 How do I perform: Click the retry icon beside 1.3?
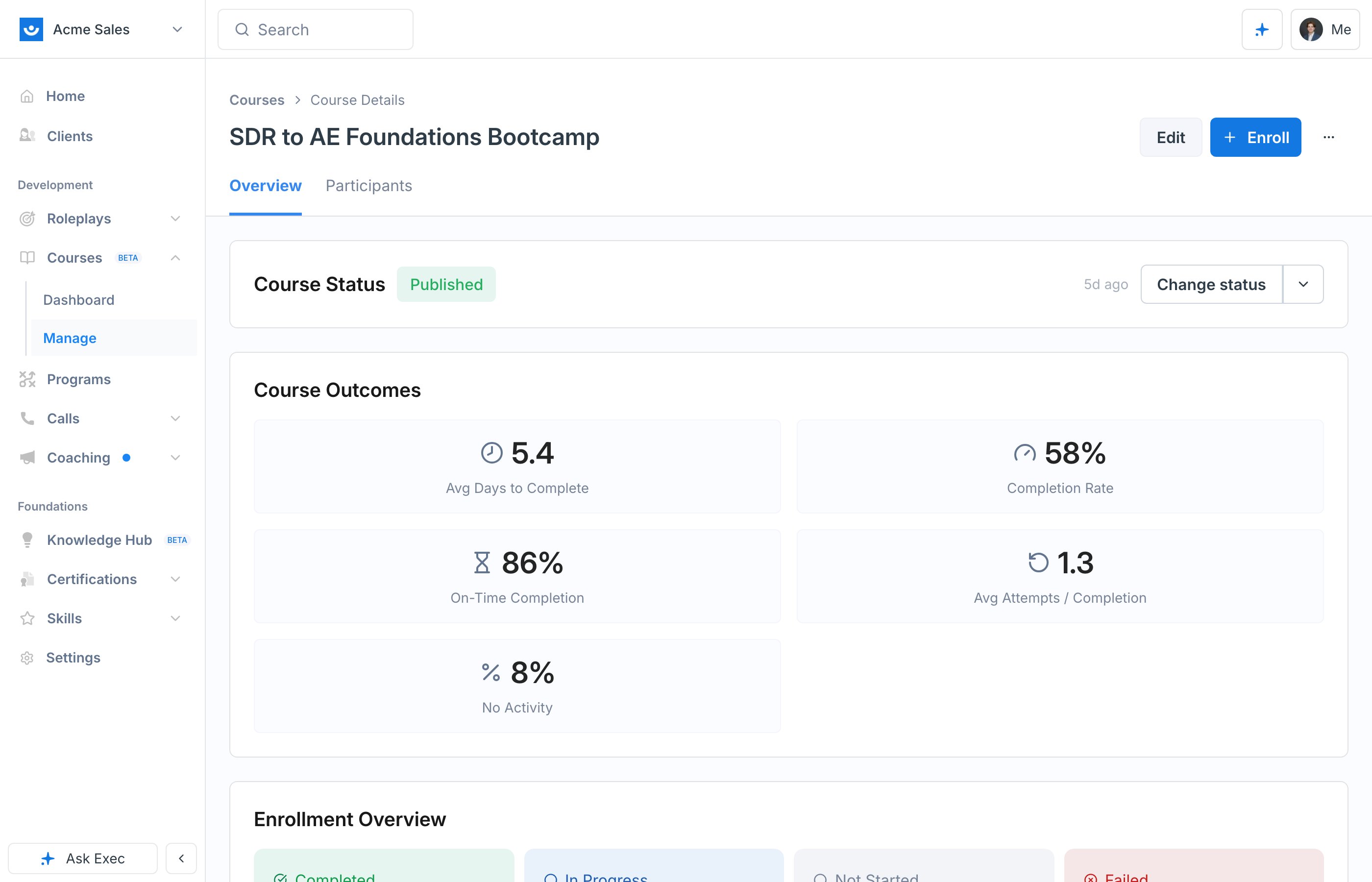1038,562
